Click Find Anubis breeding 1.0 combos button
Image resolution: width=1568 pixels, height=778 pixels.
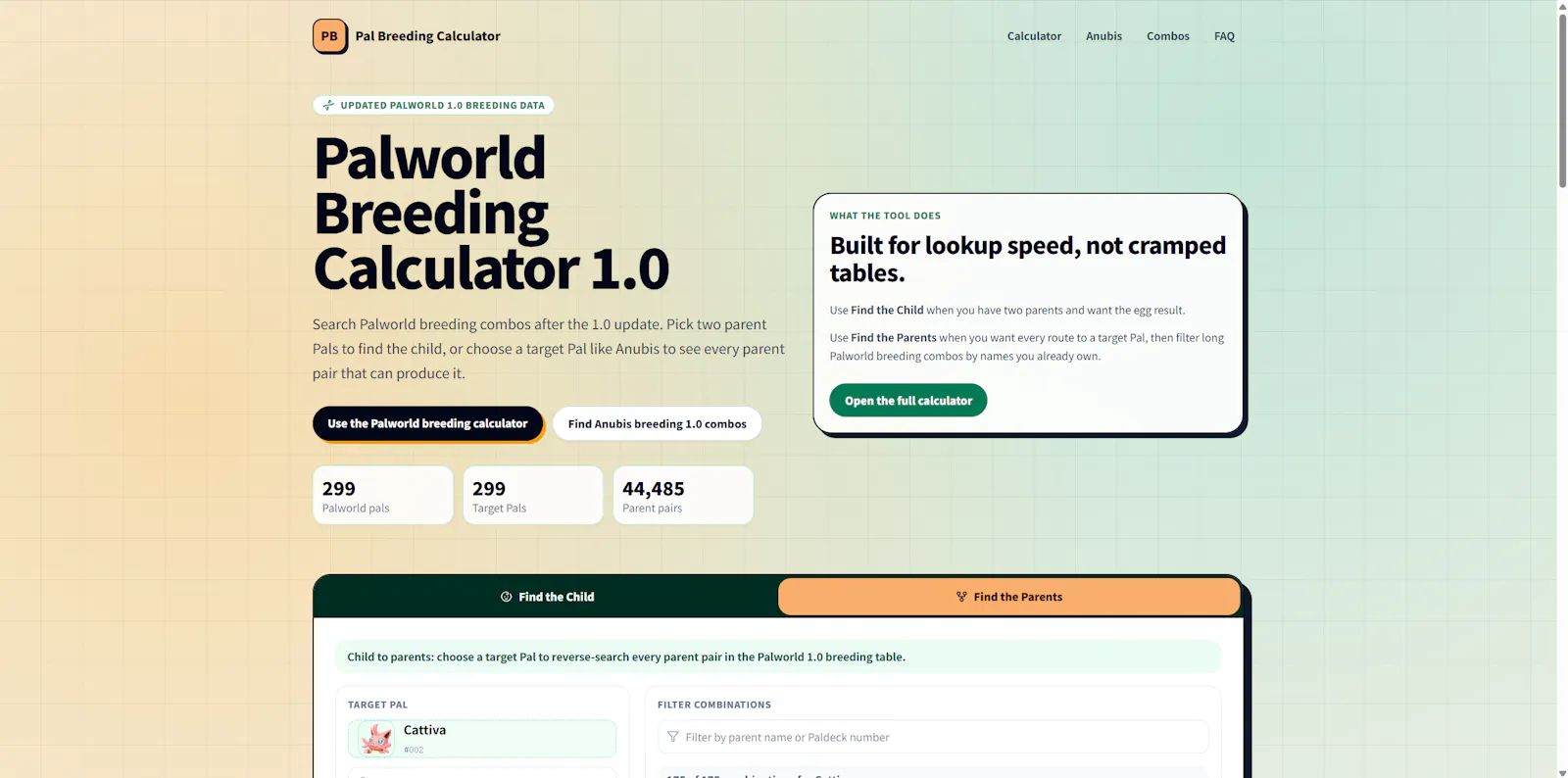657,423
